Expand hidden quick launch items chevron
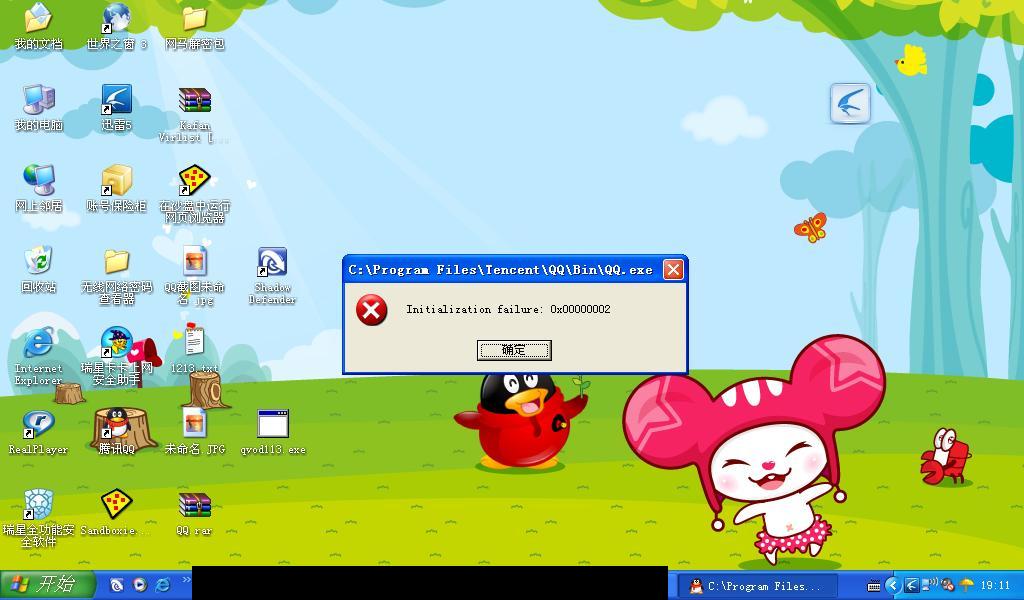Image resolution: width=1024 pixels, height=600 pixels. (185, 580)
